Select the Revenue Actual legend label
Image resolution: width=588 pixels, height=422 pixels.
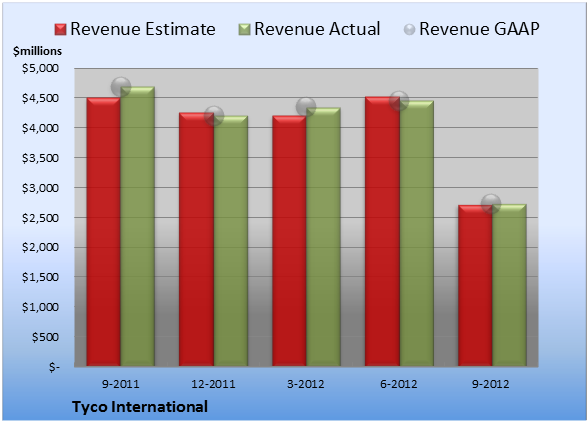317,29
